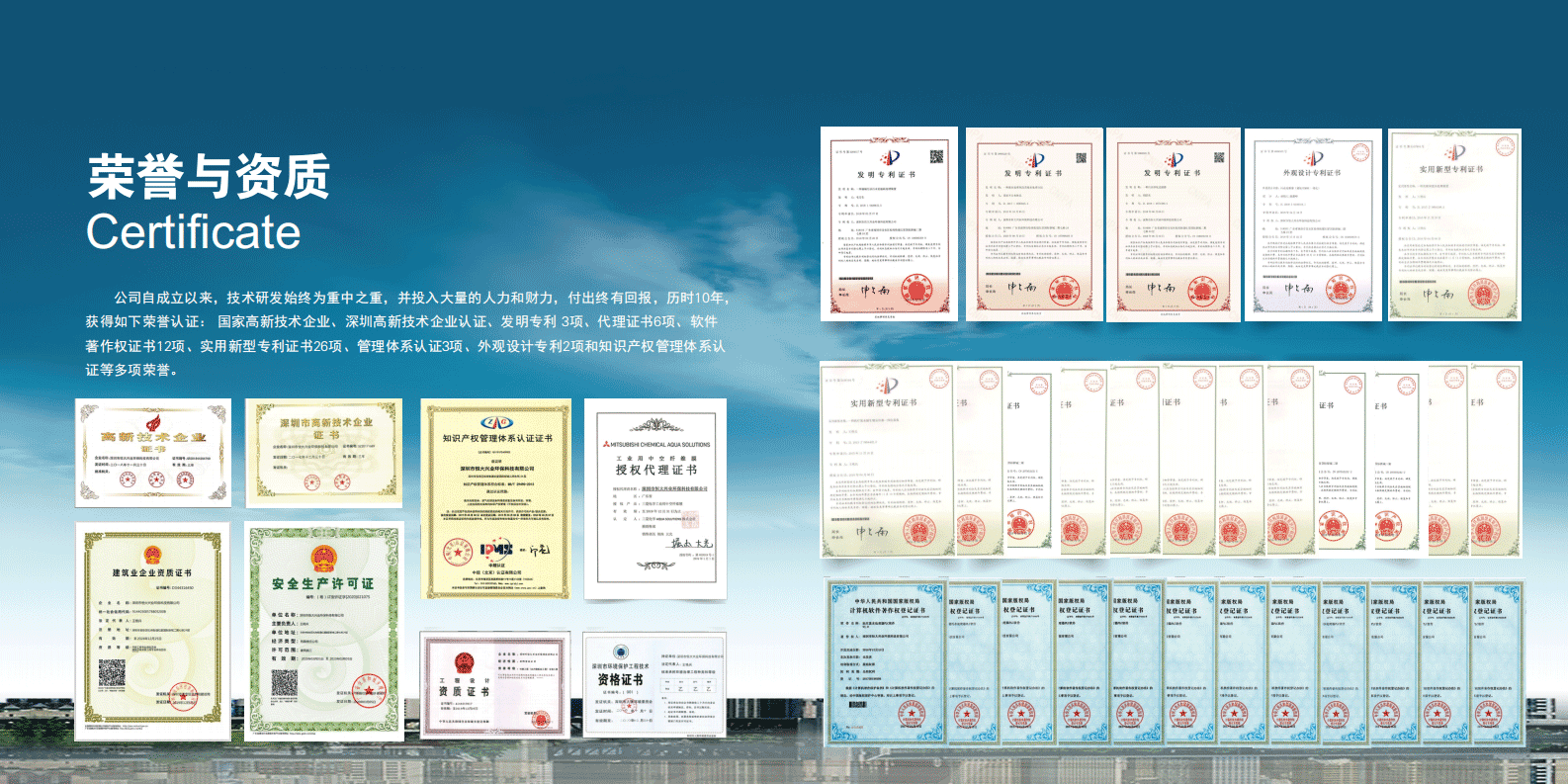The image size is (1568, 784).
Task: Click the 荣誉与资质 heading
Action: coord(208,176)
